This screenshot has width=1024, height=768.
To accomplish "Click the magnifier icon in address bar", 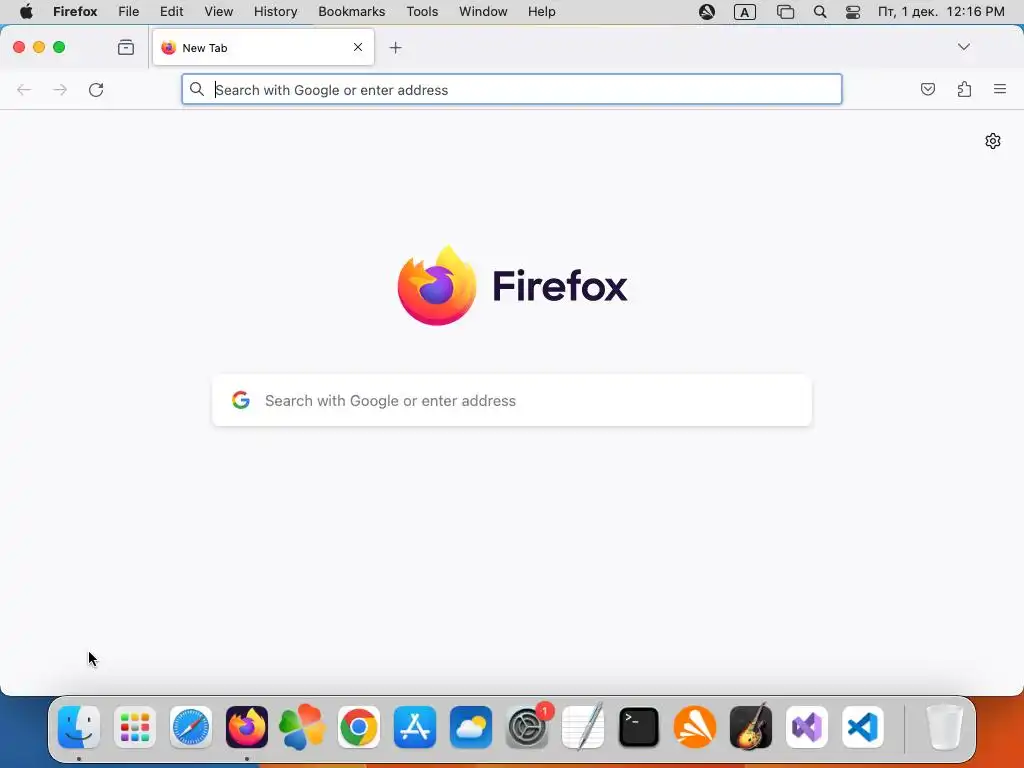I will pyautogui.click(x=197, y=89).
